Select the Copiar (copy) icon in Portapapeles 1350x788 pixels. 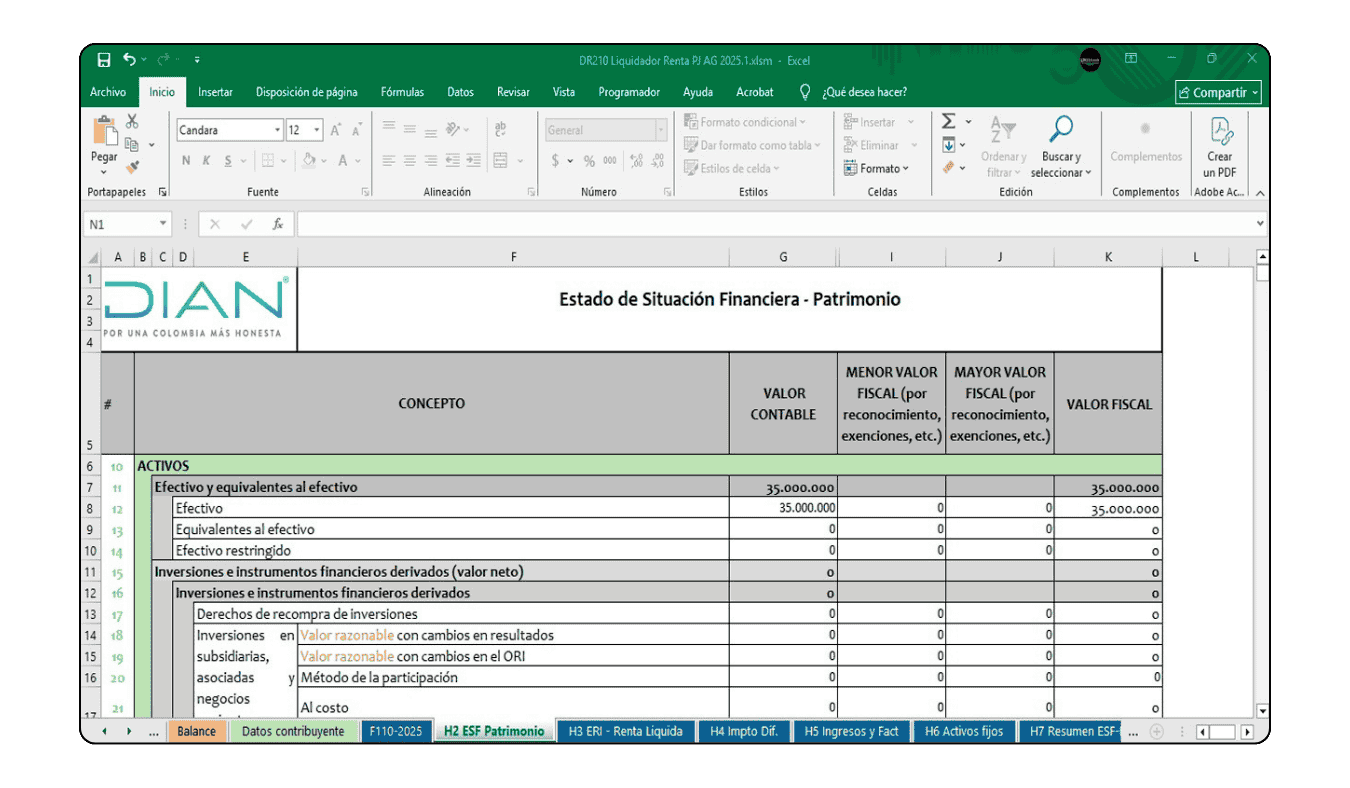(132, 143)
